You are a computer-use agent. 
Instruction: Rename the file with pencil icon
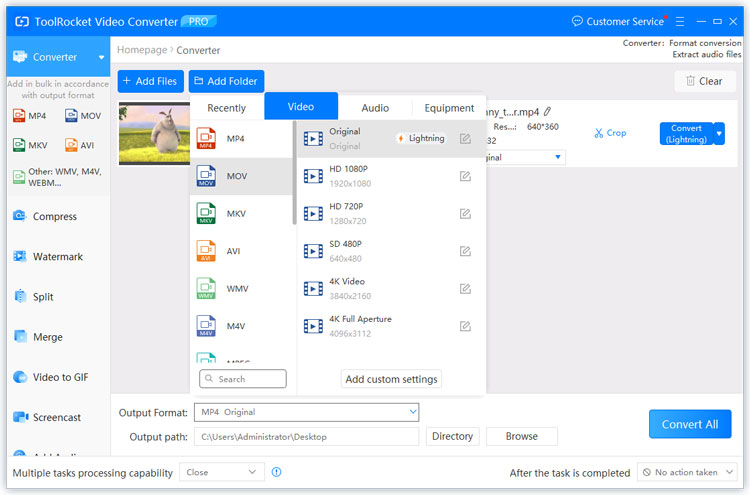coord(548,111)
